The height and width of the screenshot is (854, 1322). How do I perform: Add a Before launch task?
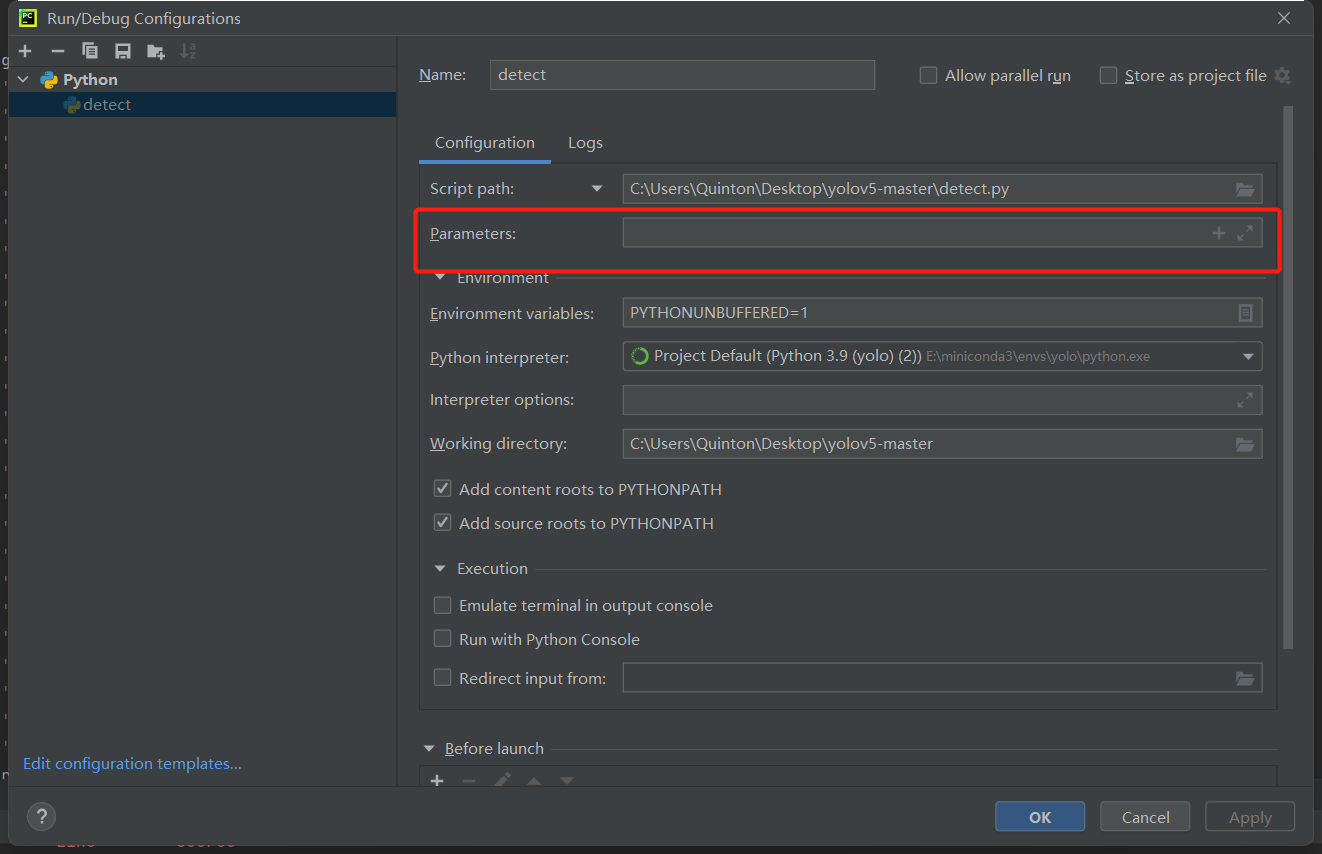coord(437,781)
